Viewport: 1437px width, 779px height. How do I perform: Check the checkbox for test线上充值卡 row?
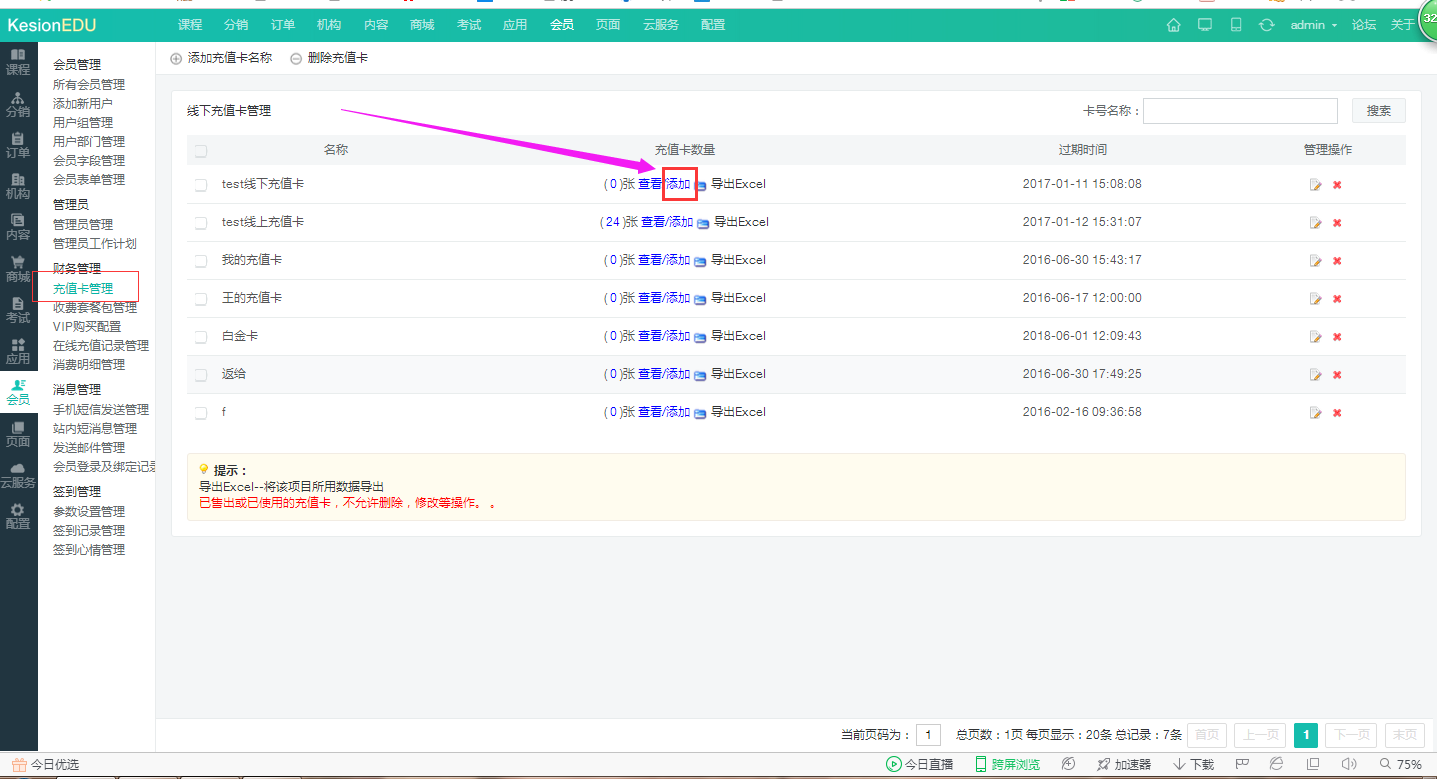coord(201,223)
